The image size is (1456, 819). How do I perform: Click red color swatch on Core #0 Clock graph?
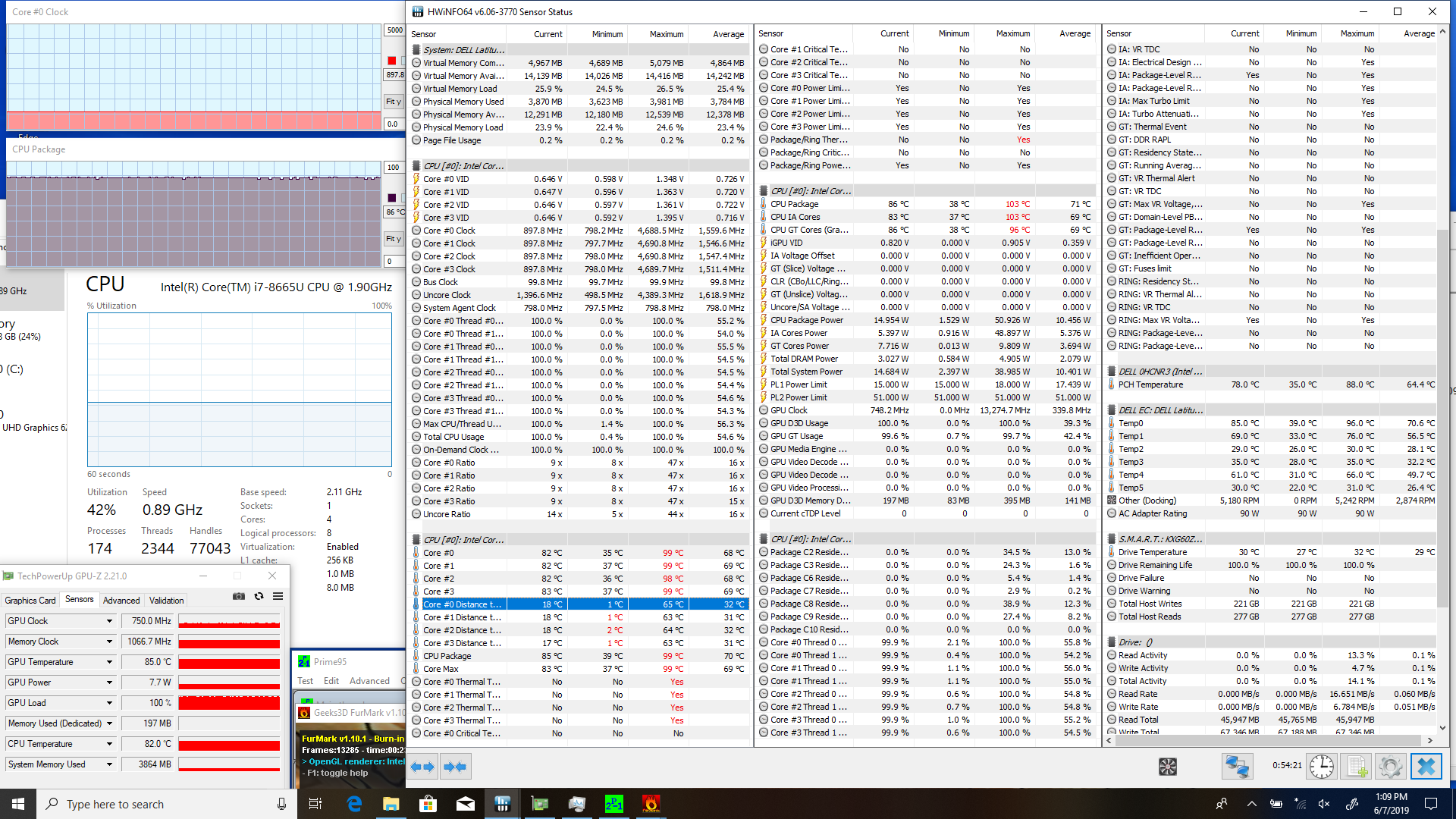(392, 61)
